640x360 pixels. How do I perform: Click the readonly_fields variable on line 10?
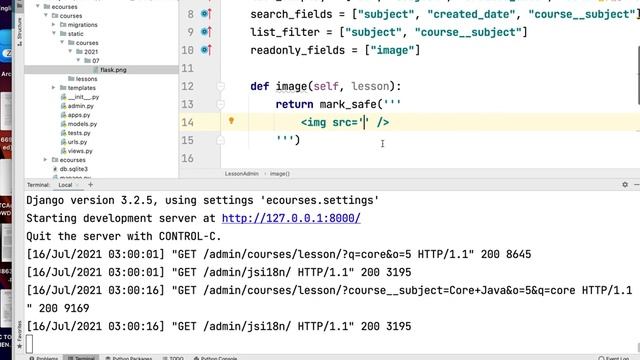click(x=298, y=50)
